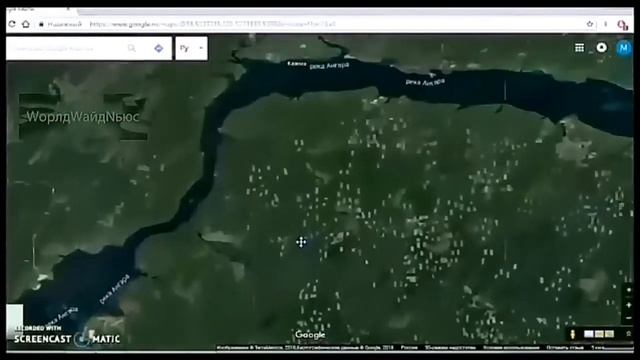The height and width of the screenshot is (360, 640).
Task: Zoom out with the minus button
Action: (x=629, y=318)
